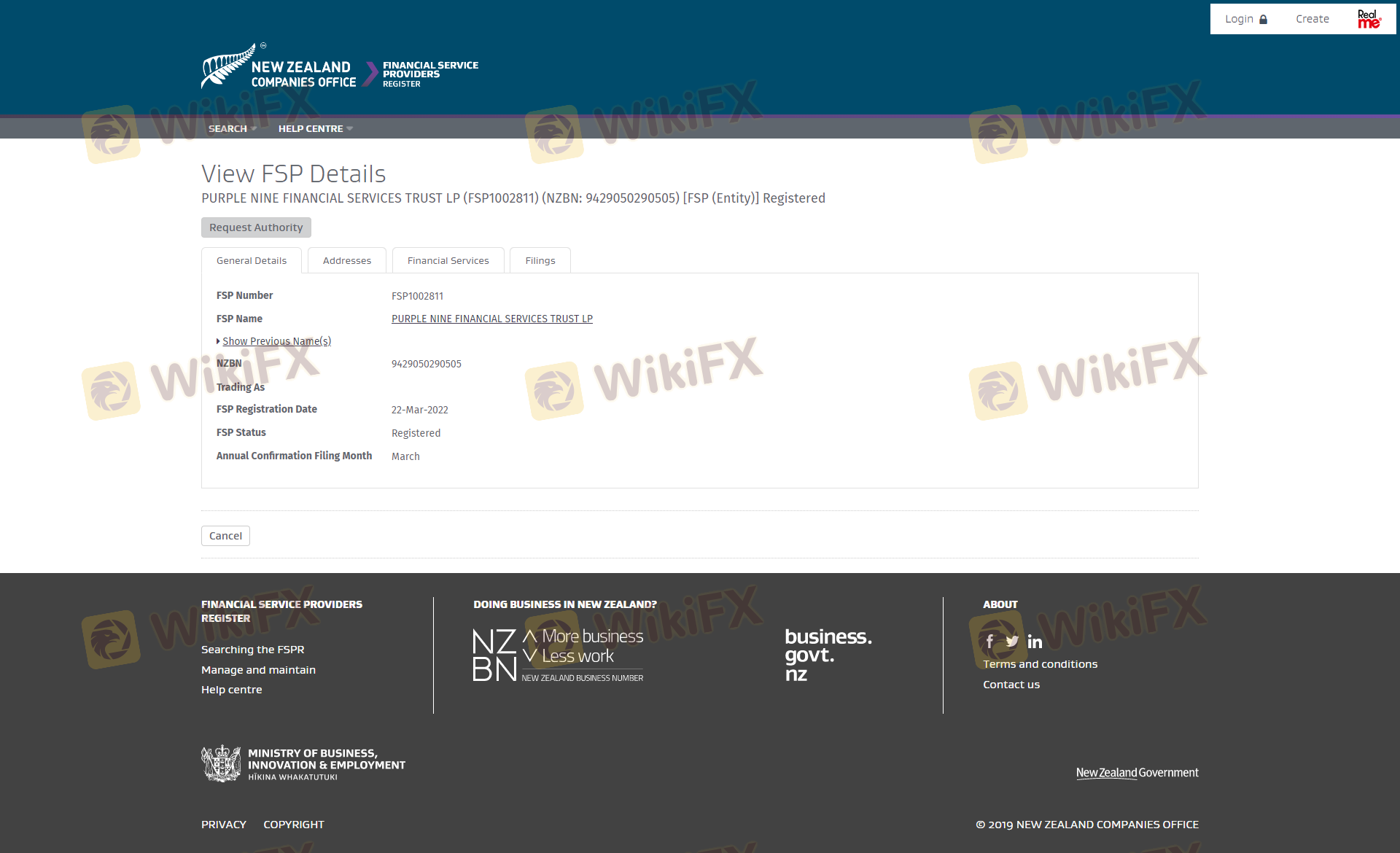Click the business.govt.nz logo

coord(828,655)
